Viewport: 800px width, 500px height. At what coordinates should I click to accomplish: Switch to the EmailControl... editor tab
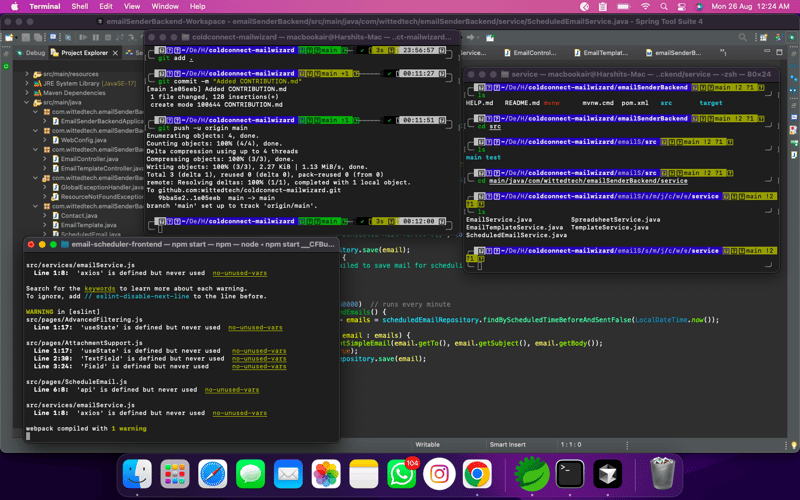click(x=530, y=53)
